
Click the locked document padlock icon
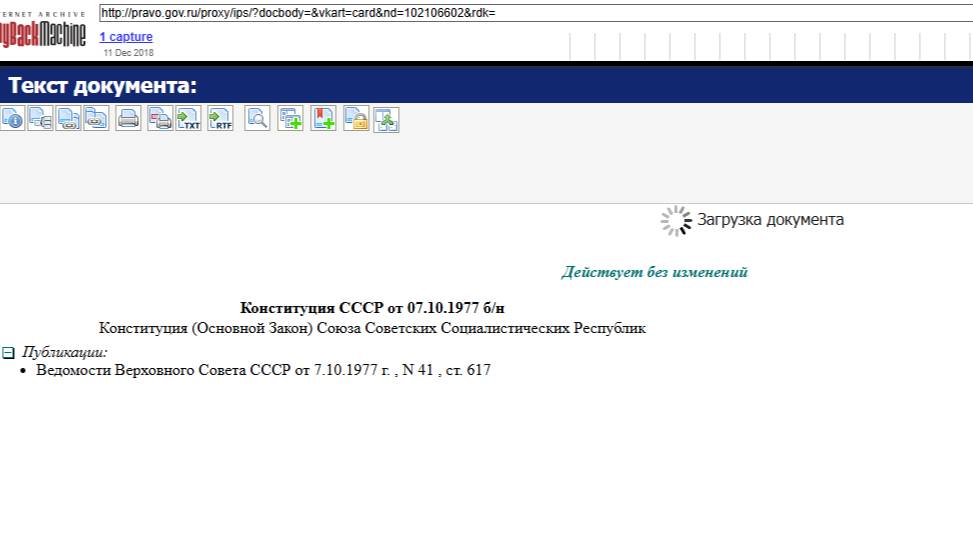click(356, 119)
